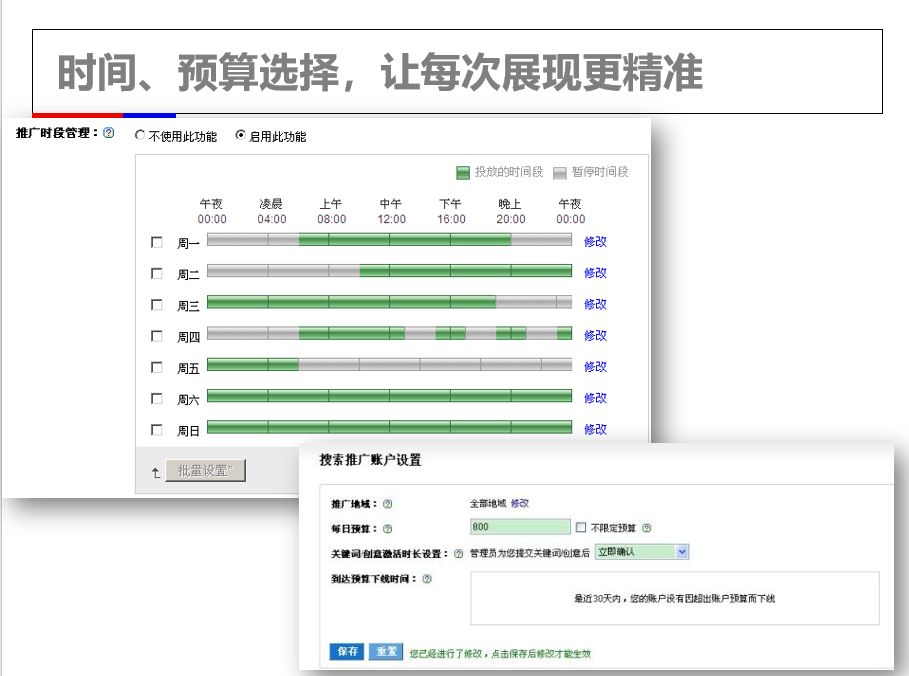Image resolution: width=909 pixels, height=676 pixels.
Task: Open help icon next to 每日预算
Action: pyautogui.click(x=388, y=529)
